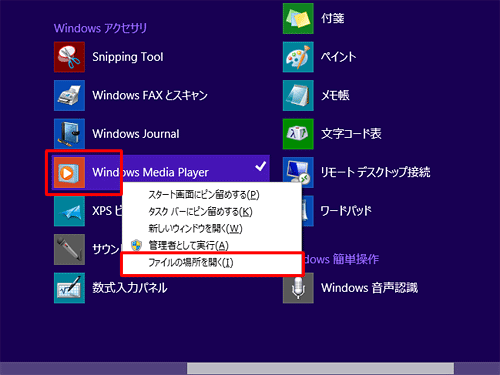This screenshot has width=500, height=375.
Task: Click the 文字コード表 text label
Action: click(x=351, y=134)
